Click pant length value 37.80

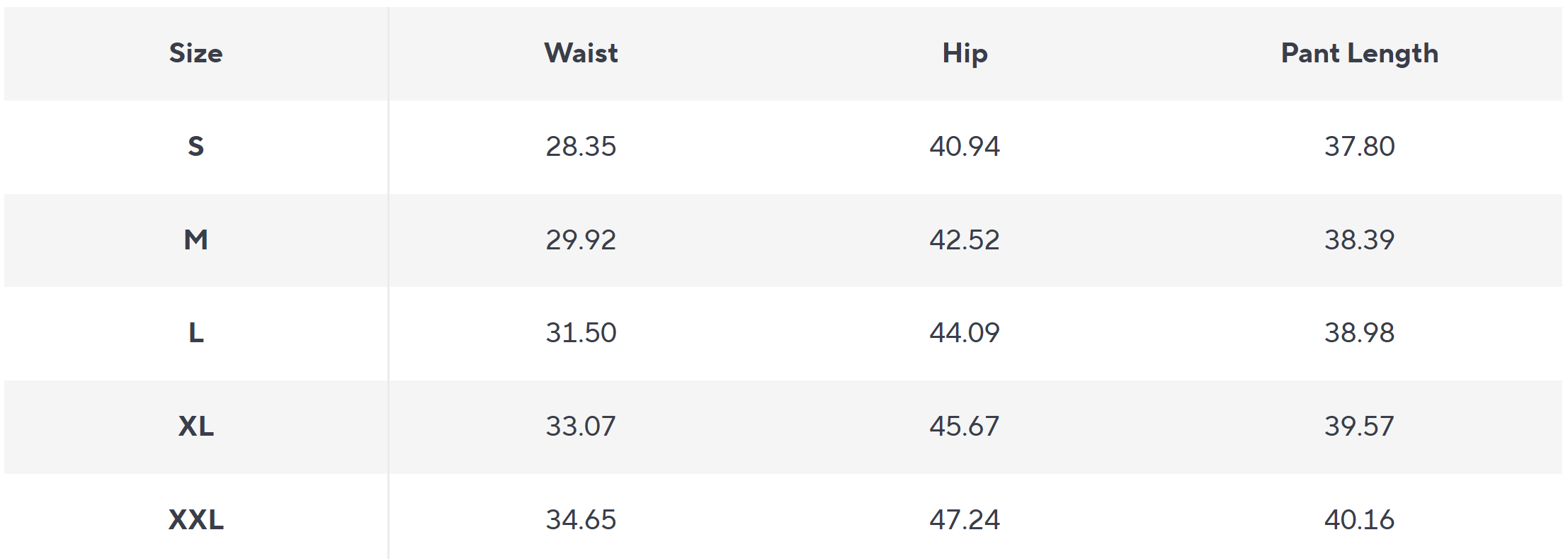[1360, 146]
